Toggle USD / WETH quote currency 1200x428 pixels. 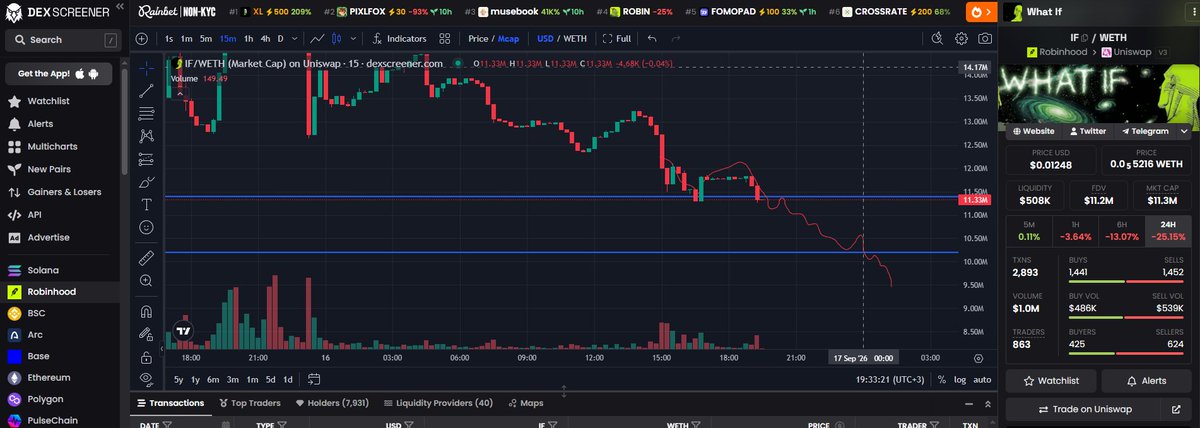(560, 39)
